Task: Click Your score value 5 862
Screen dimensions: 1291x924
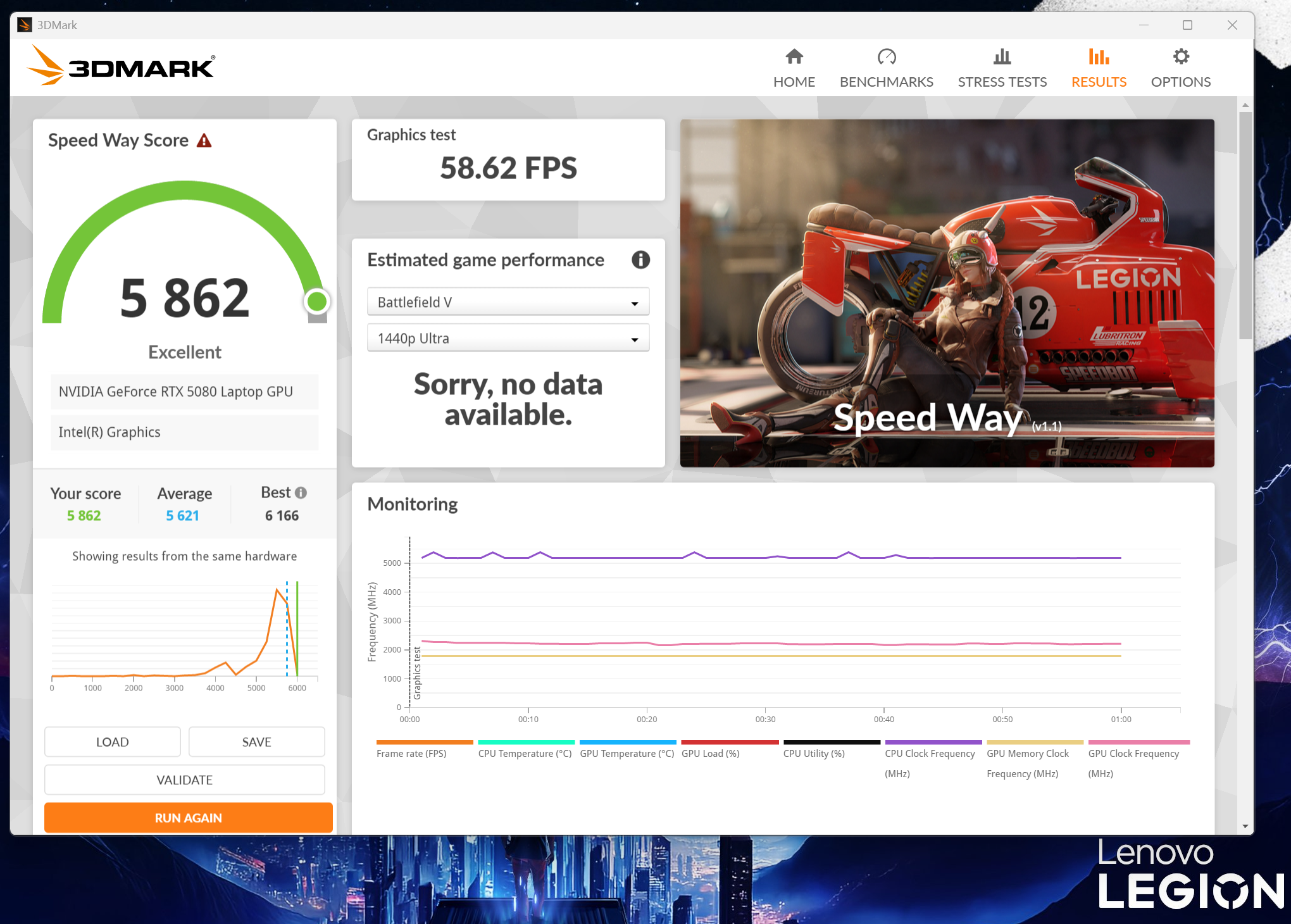Action: click(84, 516)
